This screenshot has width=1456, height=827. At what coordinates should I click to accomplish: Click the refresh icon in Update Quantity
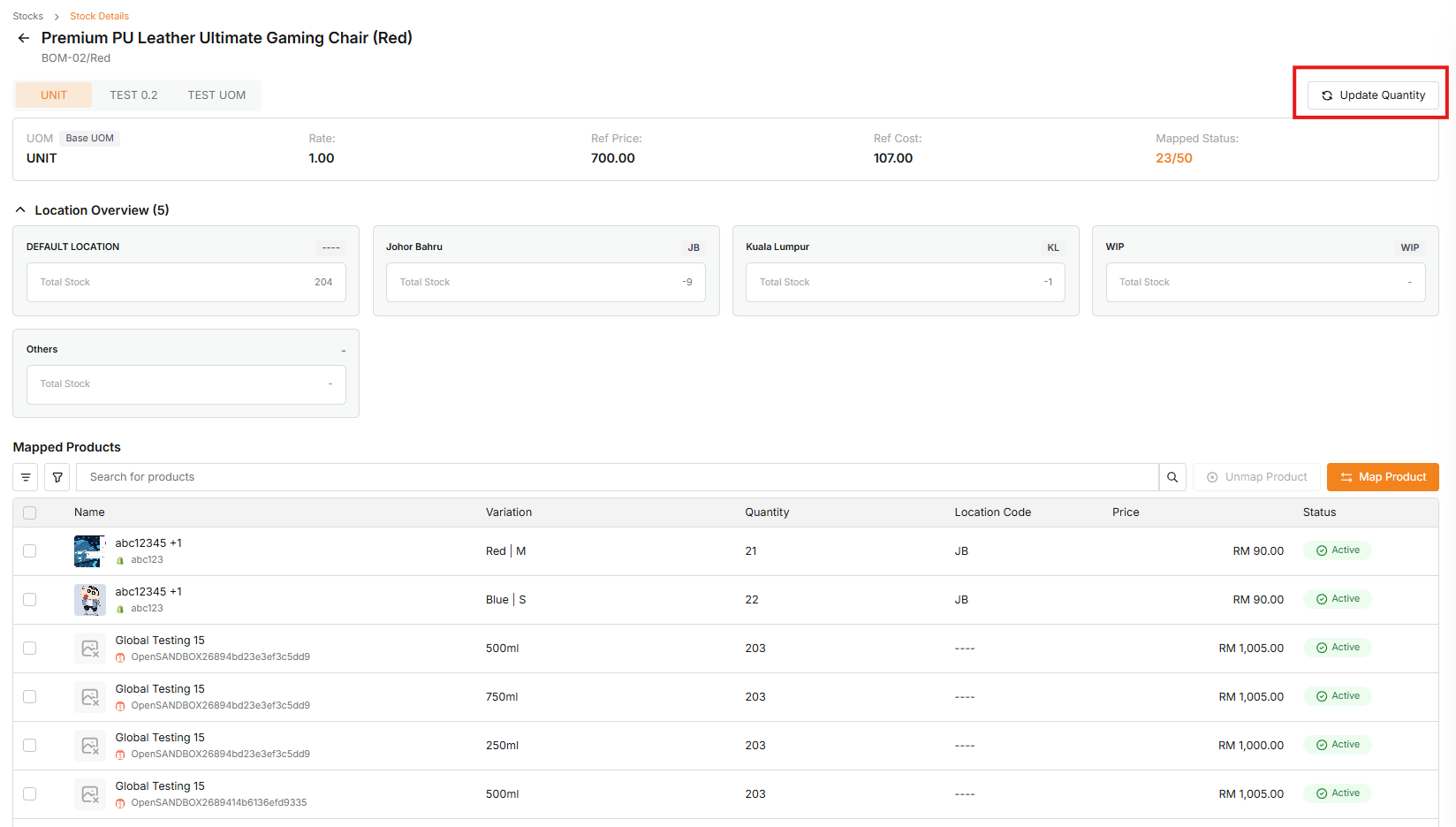coord(1327,95)
